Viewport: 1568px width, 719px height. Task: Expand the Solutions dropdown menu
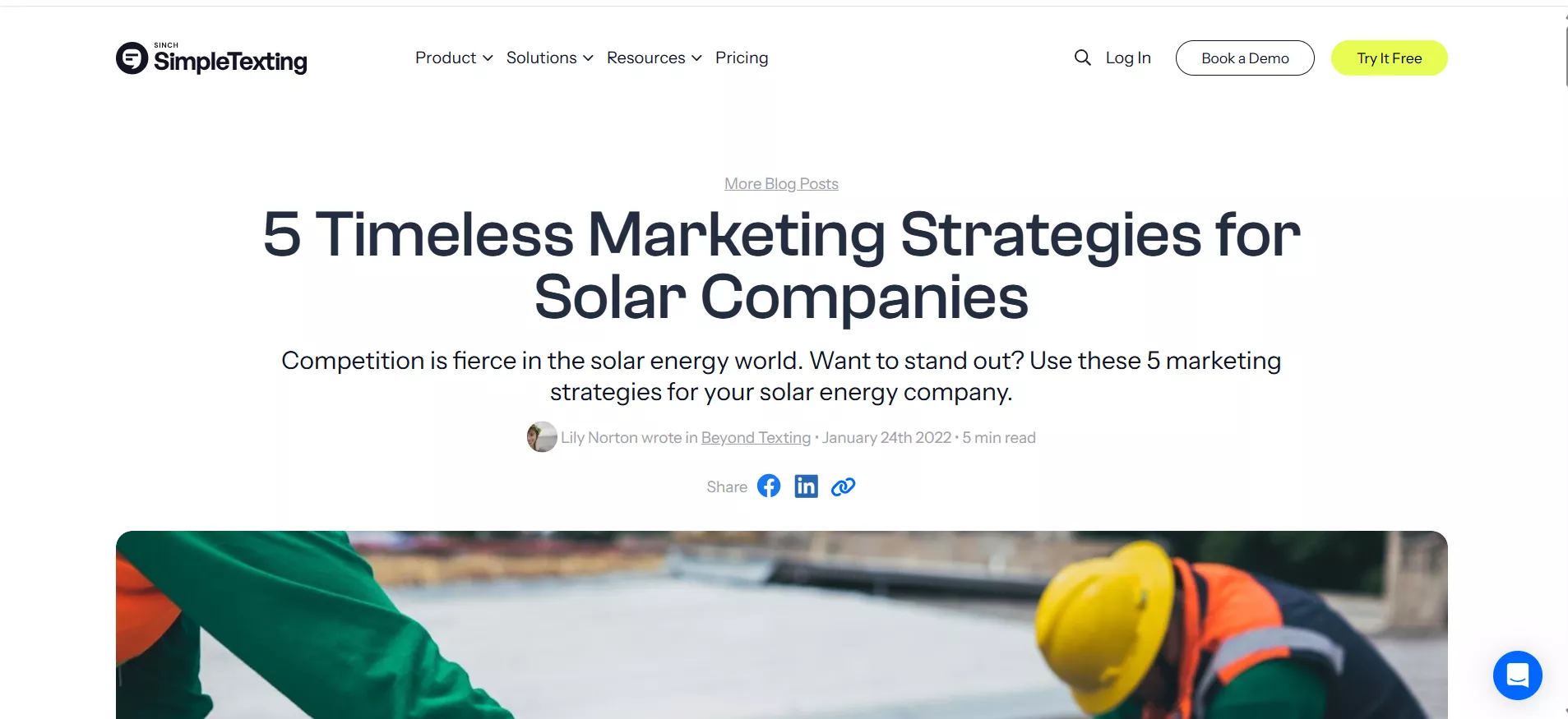tap(549, 58)
